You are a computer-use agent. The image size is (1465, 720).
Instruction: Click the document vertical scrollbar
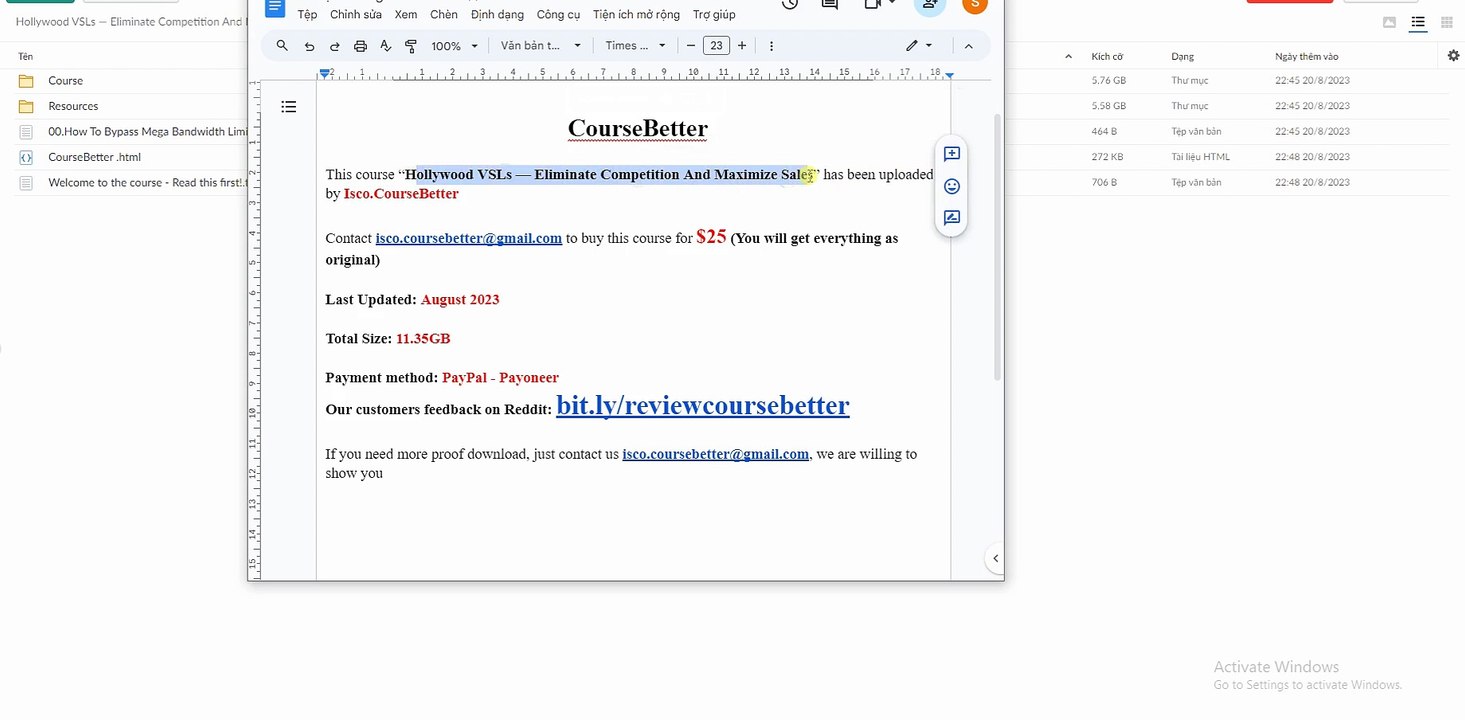point(997,247)
